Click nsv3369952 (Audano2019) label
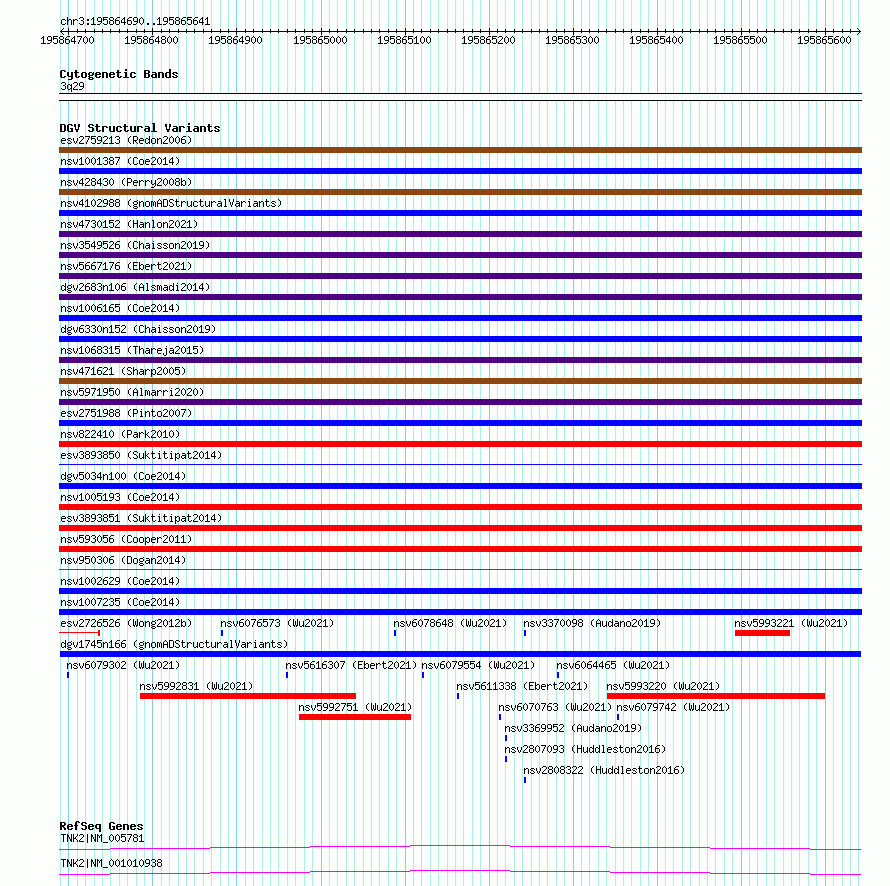The height and width of the screenshot is (886, 890). pyautogui.click(x=573, y=728)
